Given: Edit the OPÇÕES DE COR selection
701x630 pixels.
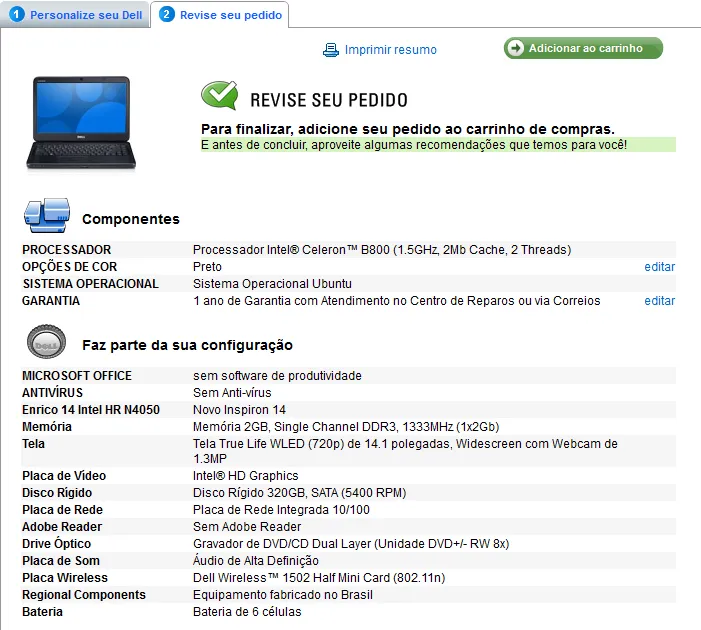Looking at the screenshot, I should point(659,267).
